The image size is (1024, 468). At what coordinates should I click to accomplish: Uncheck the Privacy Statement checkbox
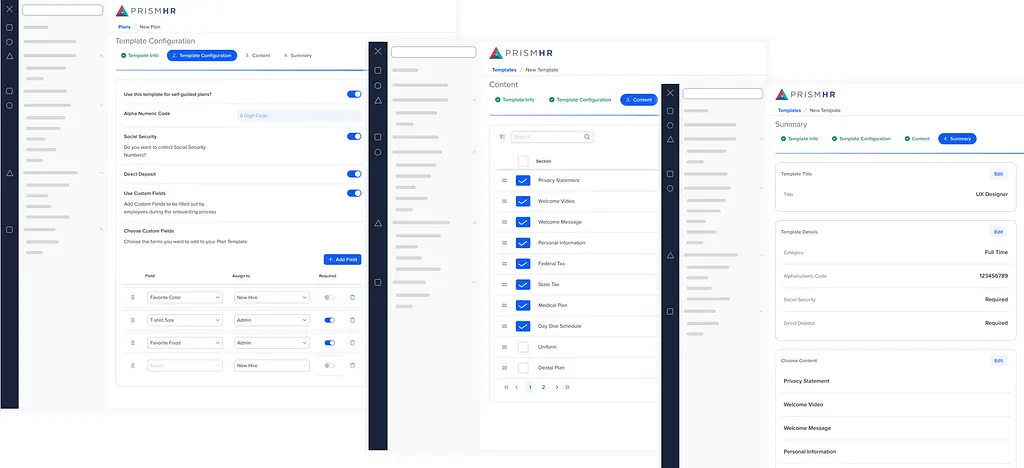(x=523, y=180)
